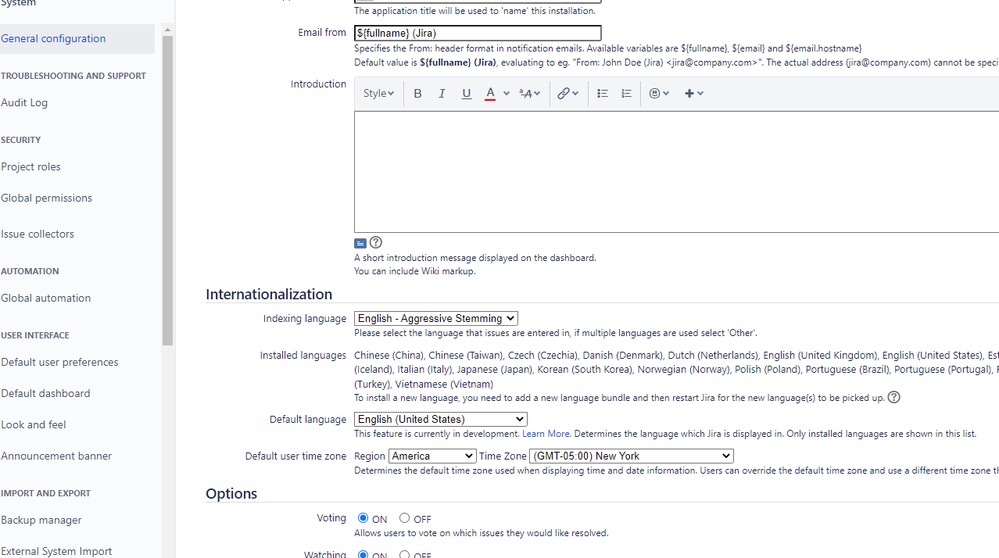999x558 pixels.
Task: Click the SECURITY sidebar heading
Action: coord(20,140)
